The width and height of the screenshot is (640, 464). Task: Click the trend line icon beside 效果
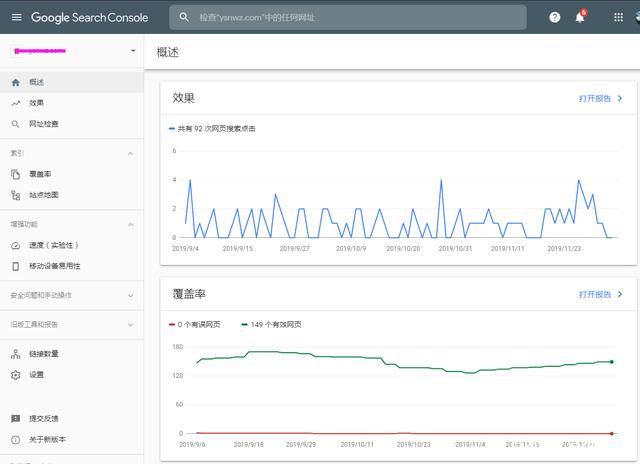point(16,103)
